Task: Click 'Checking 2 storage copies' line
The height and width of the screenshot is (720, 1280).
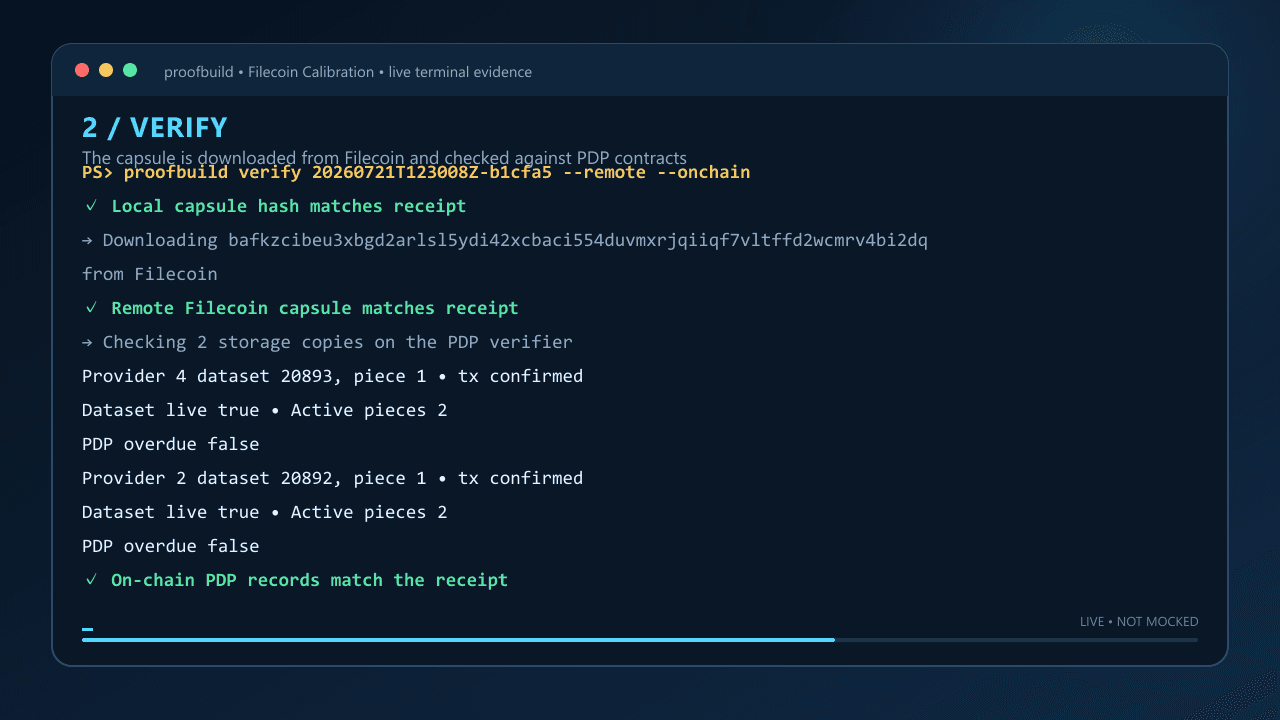Action: coord(327,342)
